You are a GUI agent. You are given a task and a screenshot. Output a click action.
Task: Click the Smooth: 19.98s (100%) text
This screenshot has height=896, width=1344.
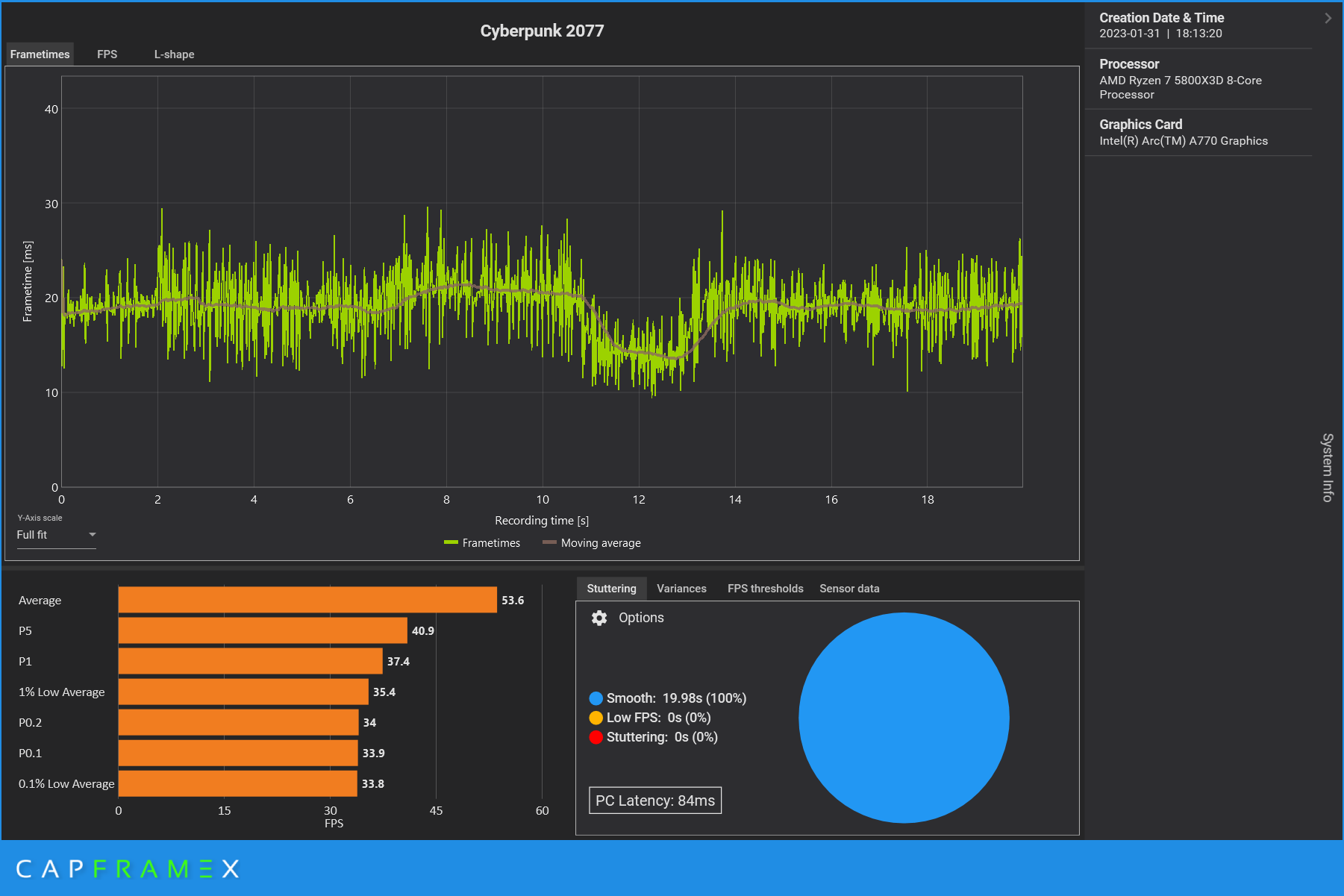tap(676, 698)
